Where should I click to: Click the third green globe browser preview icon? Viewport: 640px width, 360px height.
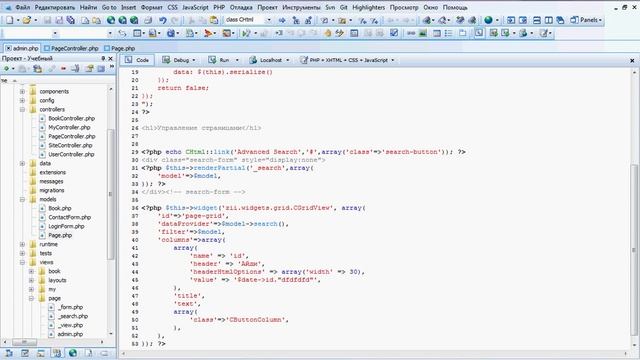tap(134, 20)
